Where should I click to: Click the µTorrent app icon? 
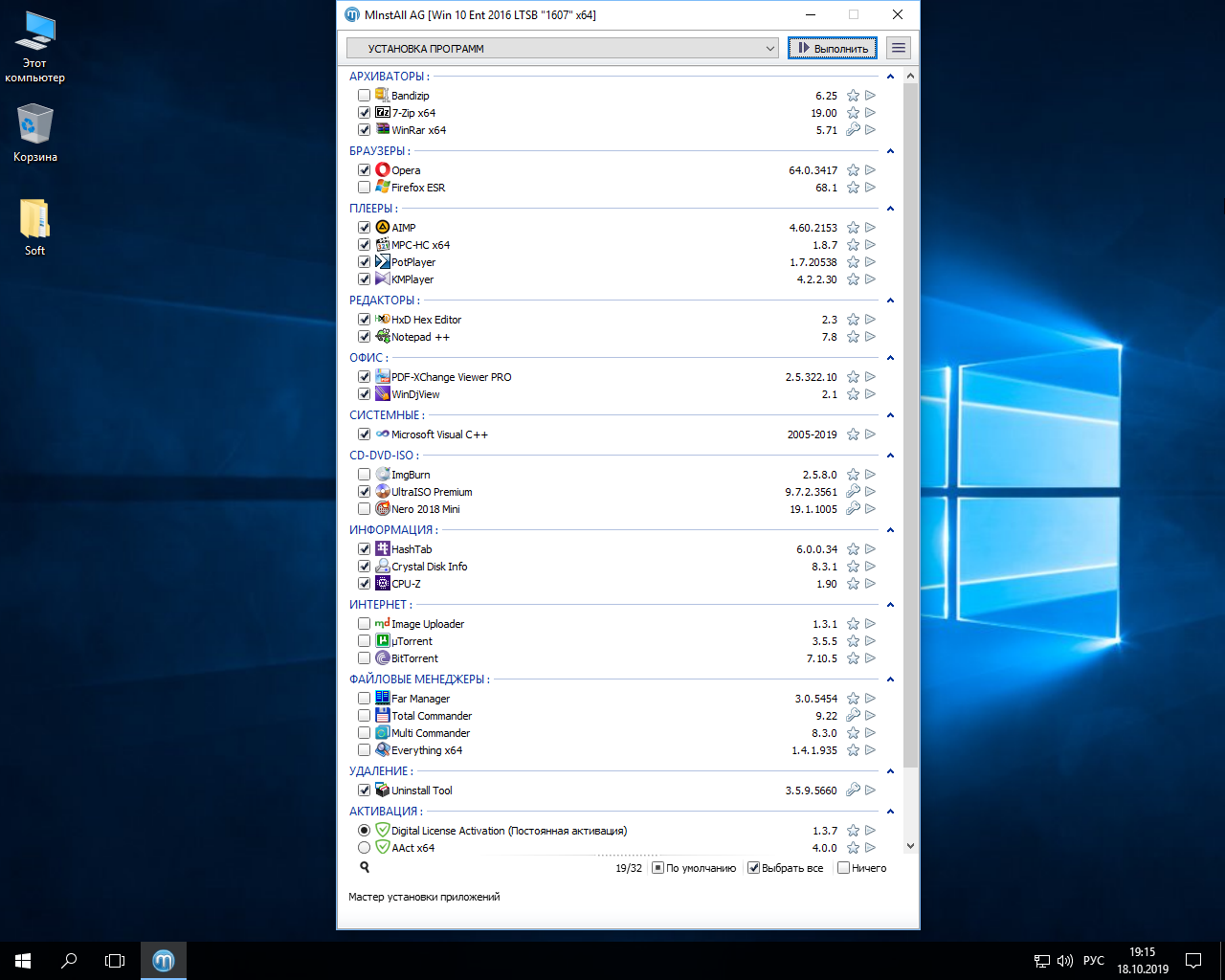point(382,640)
